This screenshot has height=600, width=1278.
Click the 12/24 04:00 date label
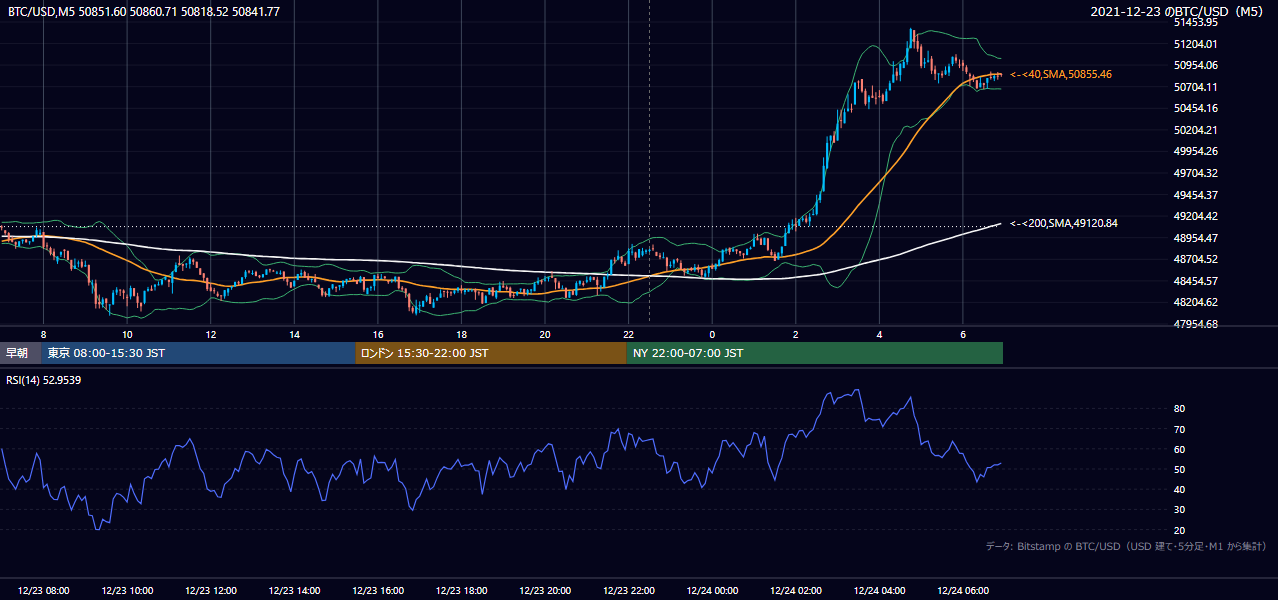point(879,591)
